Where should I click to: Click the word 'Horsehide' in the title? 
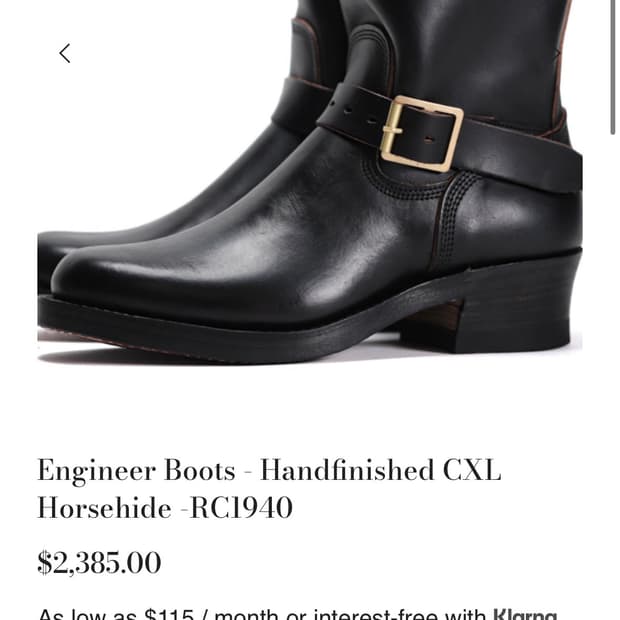coord(104,508)
